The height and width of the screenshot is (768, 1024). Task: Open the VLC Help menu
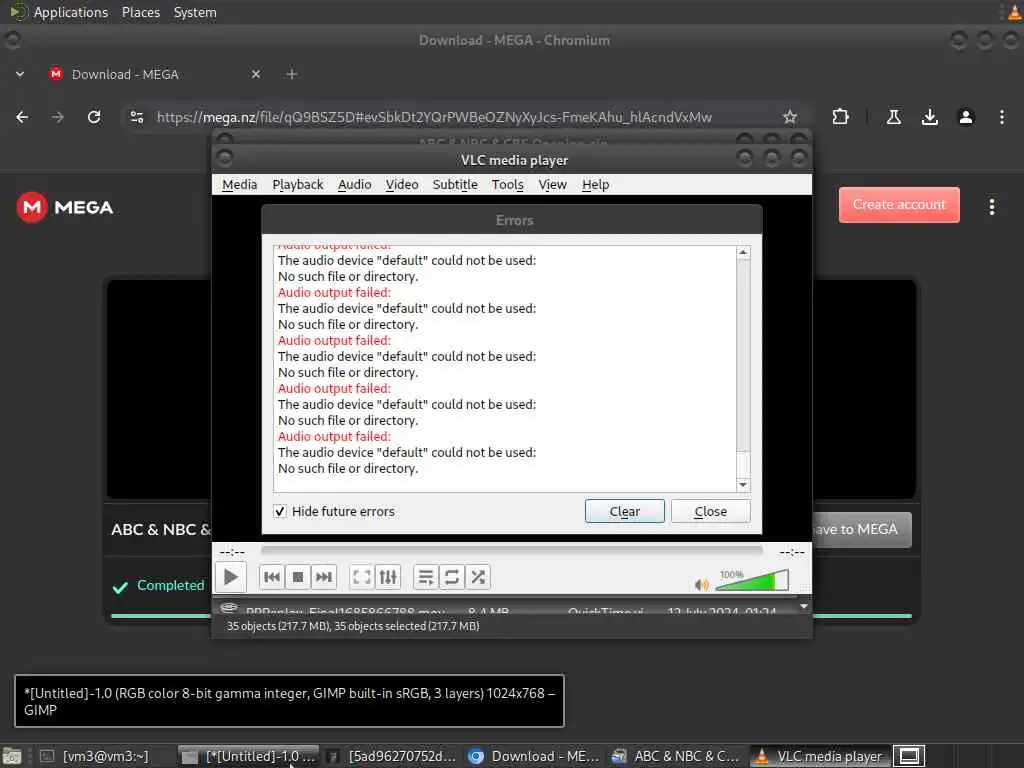[596, 185]
